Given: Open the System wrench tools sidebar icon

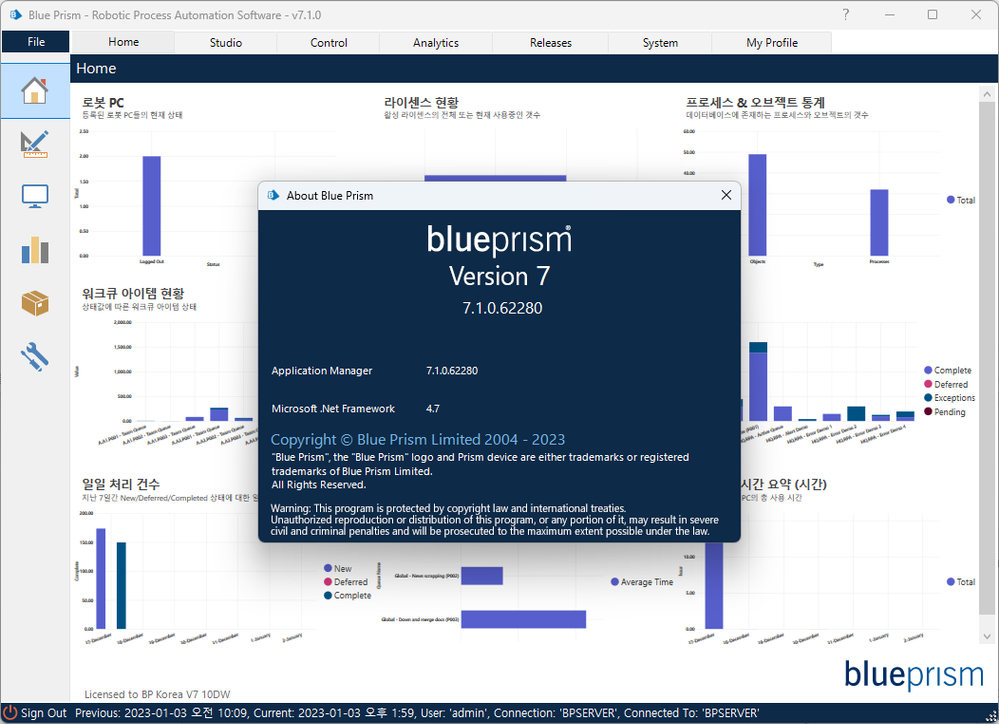Looking at the screenshot, I should pos(35,357).
